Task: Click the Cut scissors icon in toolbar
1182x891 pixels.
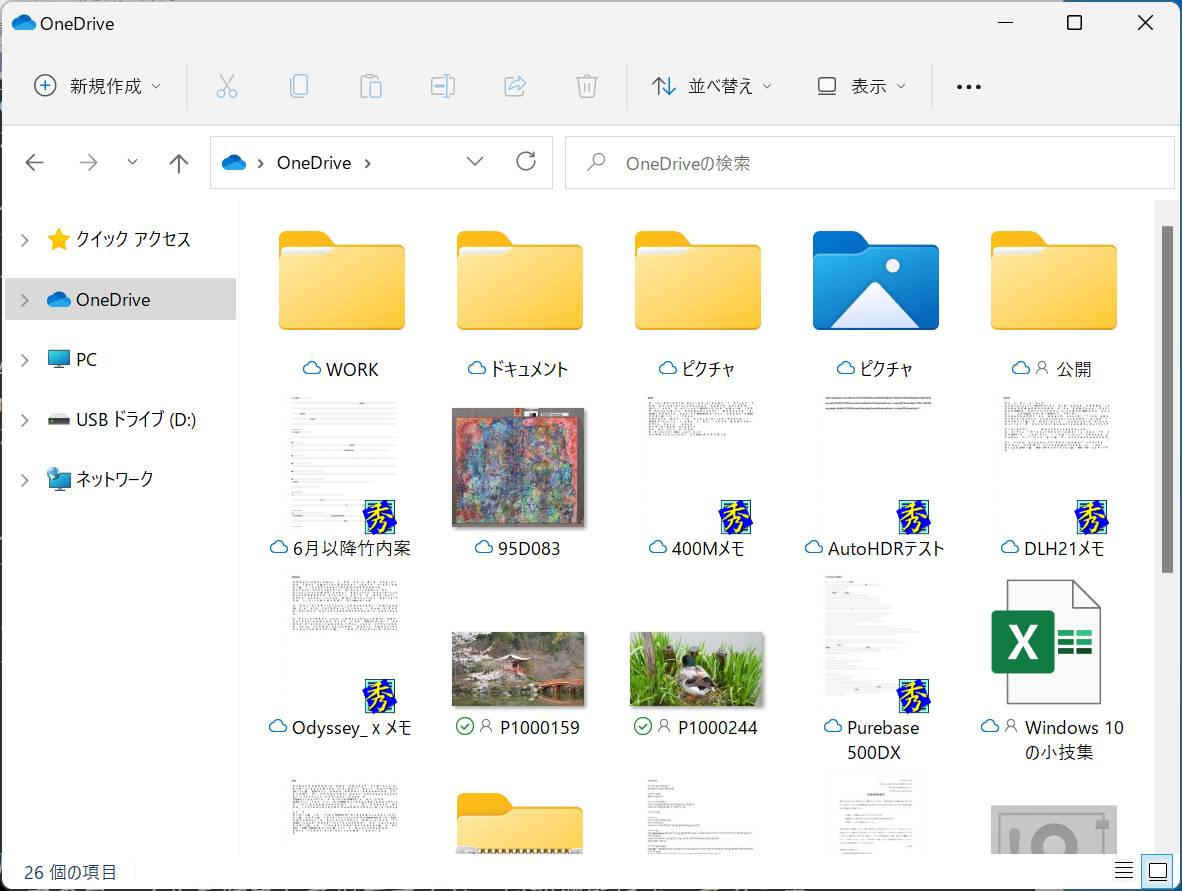Action: [x=226, y=86]
